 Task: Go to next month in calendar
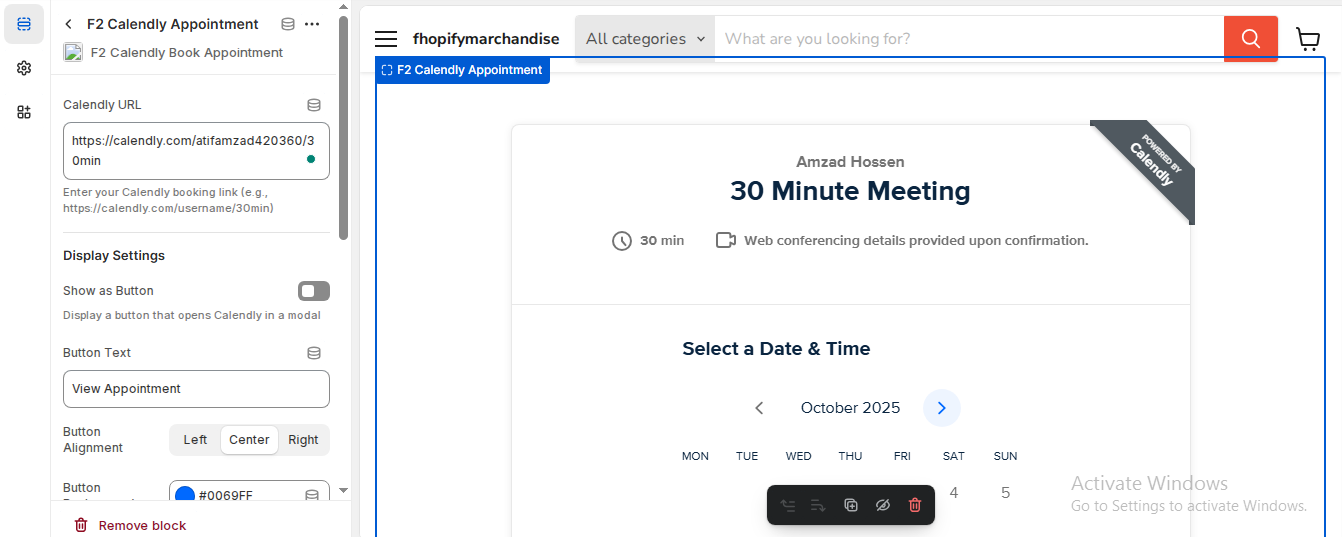pos(941,408)
